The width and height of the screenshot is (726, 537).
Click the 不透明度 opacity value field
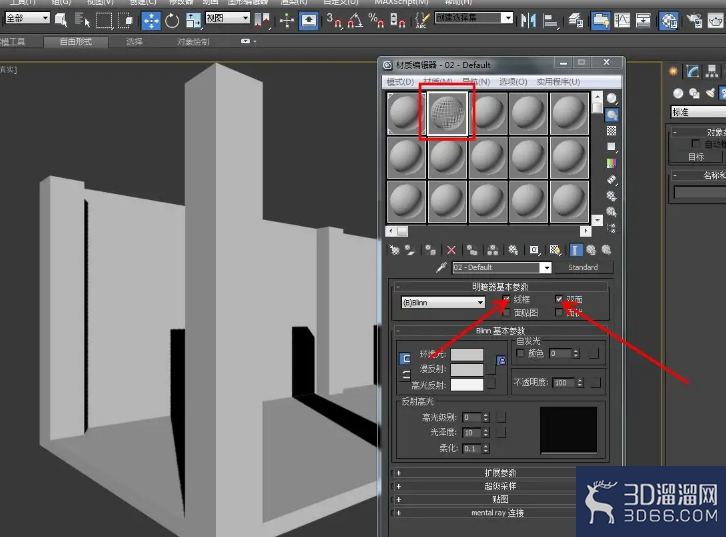564,383
